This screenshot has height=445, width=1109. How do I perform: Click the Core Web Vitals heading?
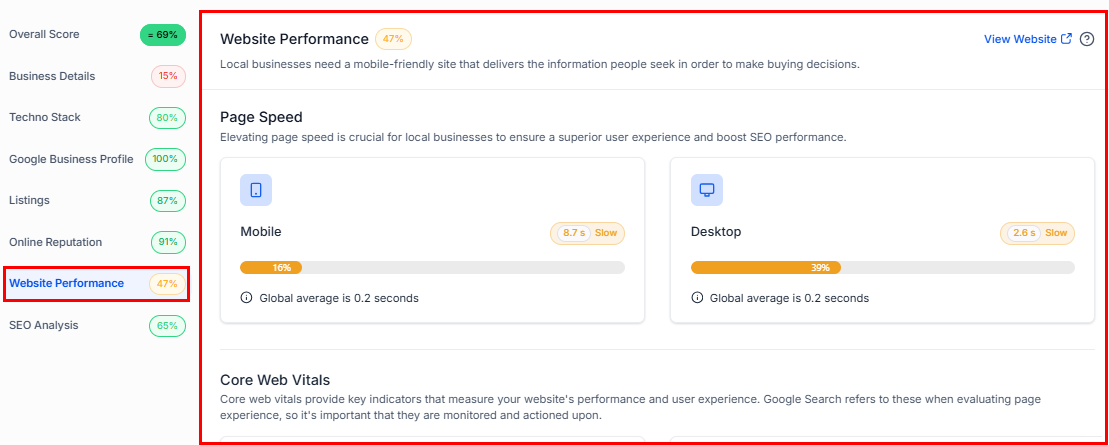(275, 380)
